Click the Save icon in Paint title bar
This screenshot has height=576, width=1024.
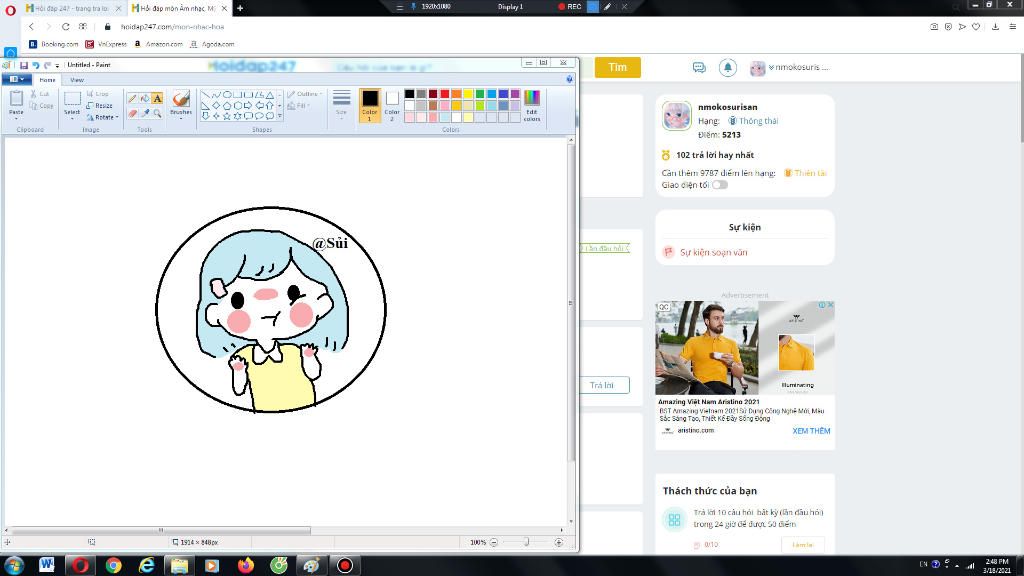24,65
